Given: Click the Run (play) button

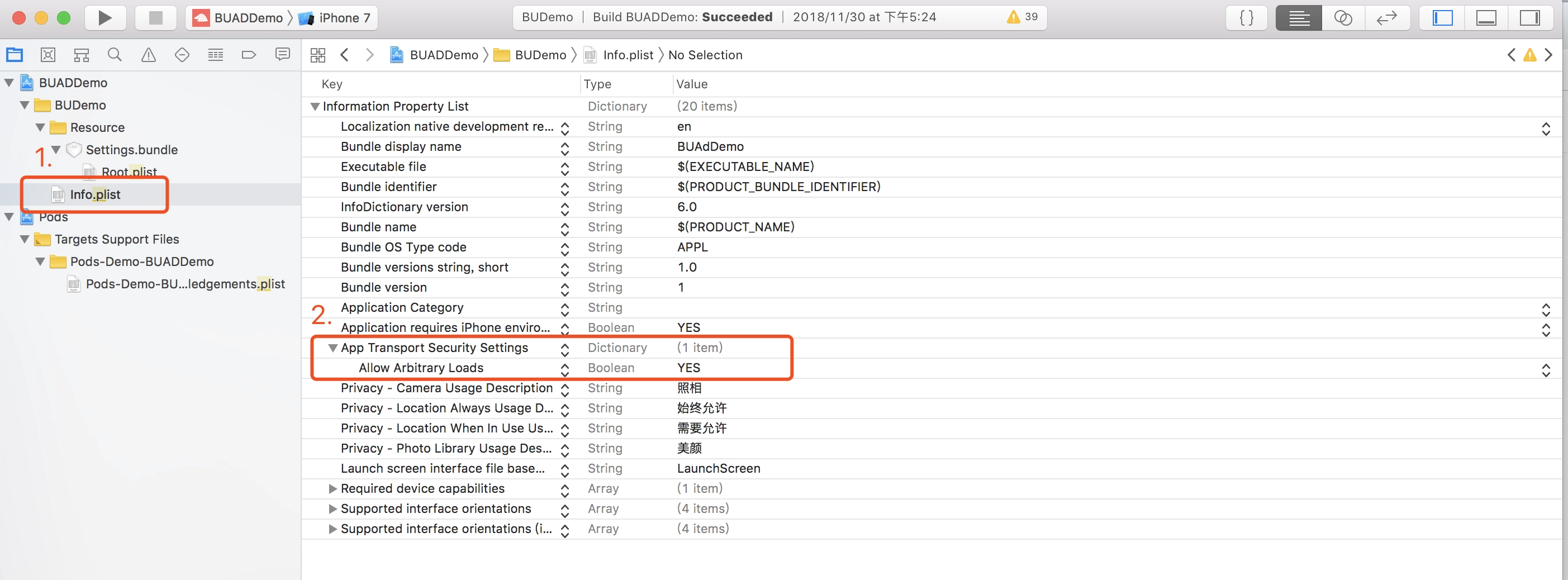Looking at the screenshot, I should click(104, 18).
